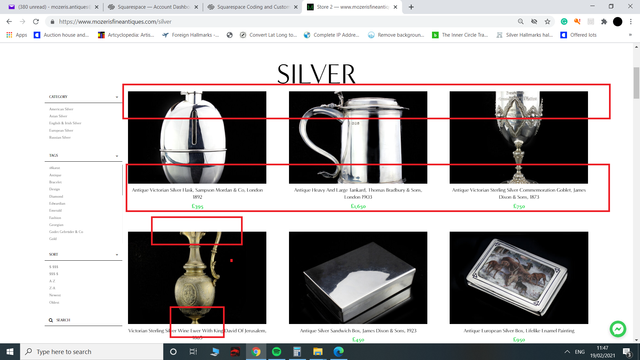
Task: Switch to the mozeris.antiques mail tab
Action: tap(53, 7)
